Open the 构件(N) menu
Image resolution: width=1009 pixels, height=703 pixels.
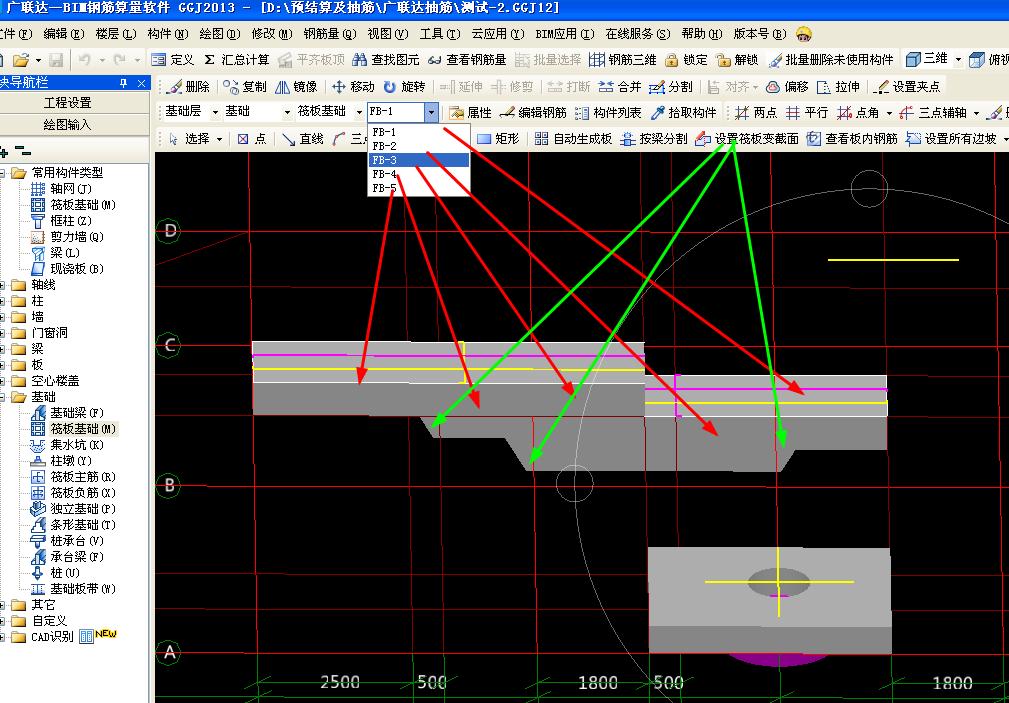tap(168, 34)
